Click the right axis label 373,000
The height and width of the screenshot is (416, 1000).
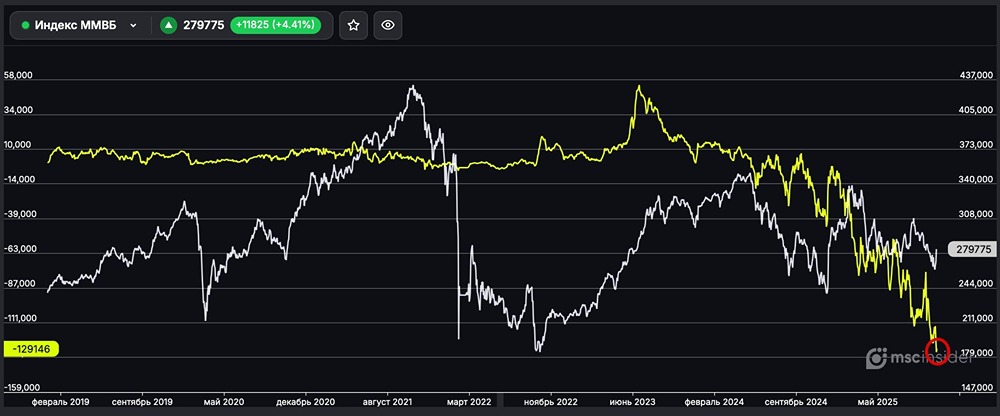click(976, 145)
